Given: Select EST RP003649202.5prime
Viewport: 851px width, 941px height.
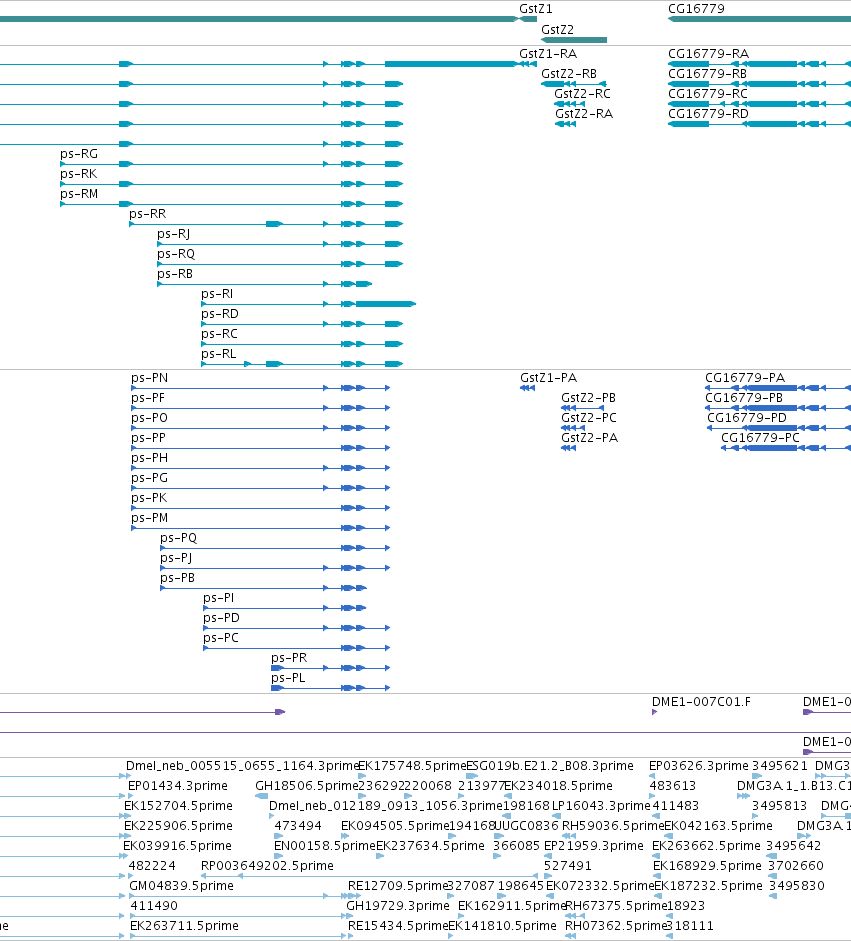Looking at the screenshot, I should pyautogui.click(x=267, y=866).
